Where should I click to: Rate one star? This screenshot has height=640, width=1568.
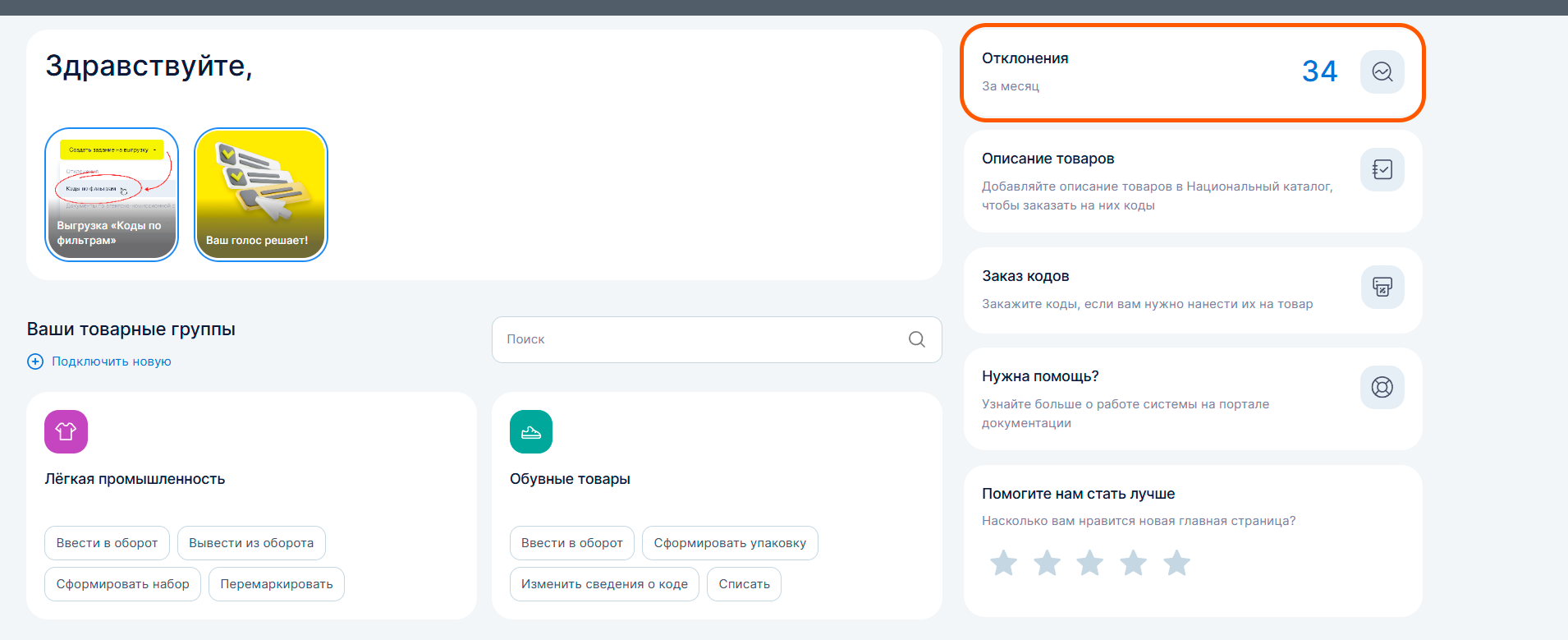[x=1003, y=563]
